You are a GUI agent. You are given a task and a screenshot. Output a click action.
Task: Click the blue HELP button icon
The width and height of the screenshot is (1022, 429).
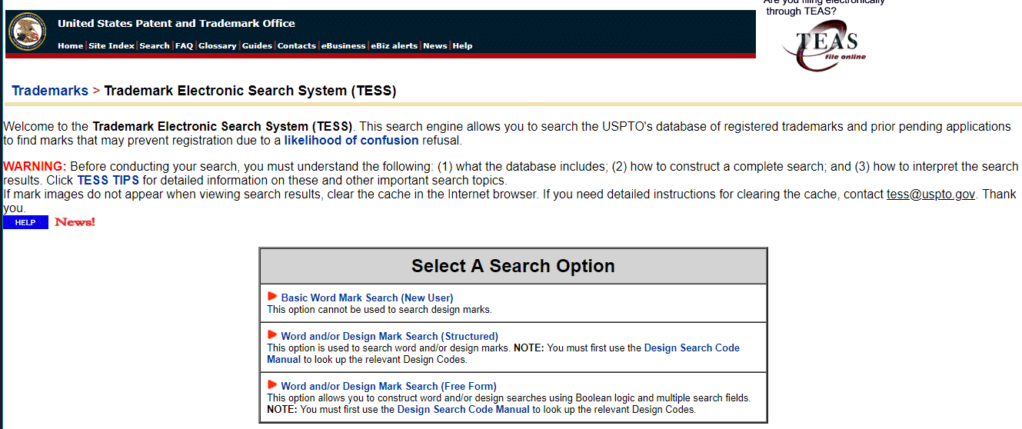[25, 222]
